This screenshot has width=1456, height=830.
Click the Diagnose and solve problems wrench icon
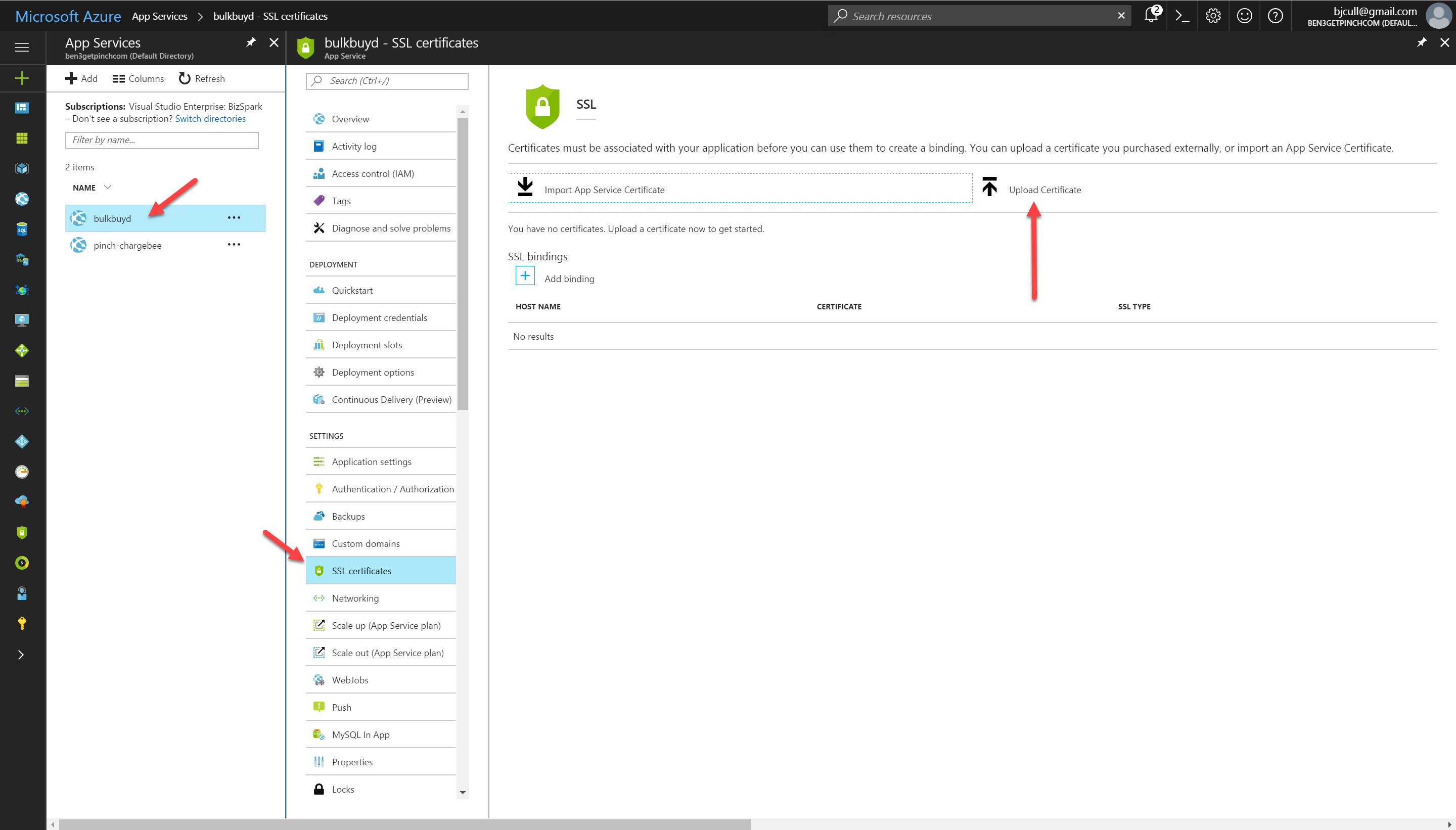[319, 228]
